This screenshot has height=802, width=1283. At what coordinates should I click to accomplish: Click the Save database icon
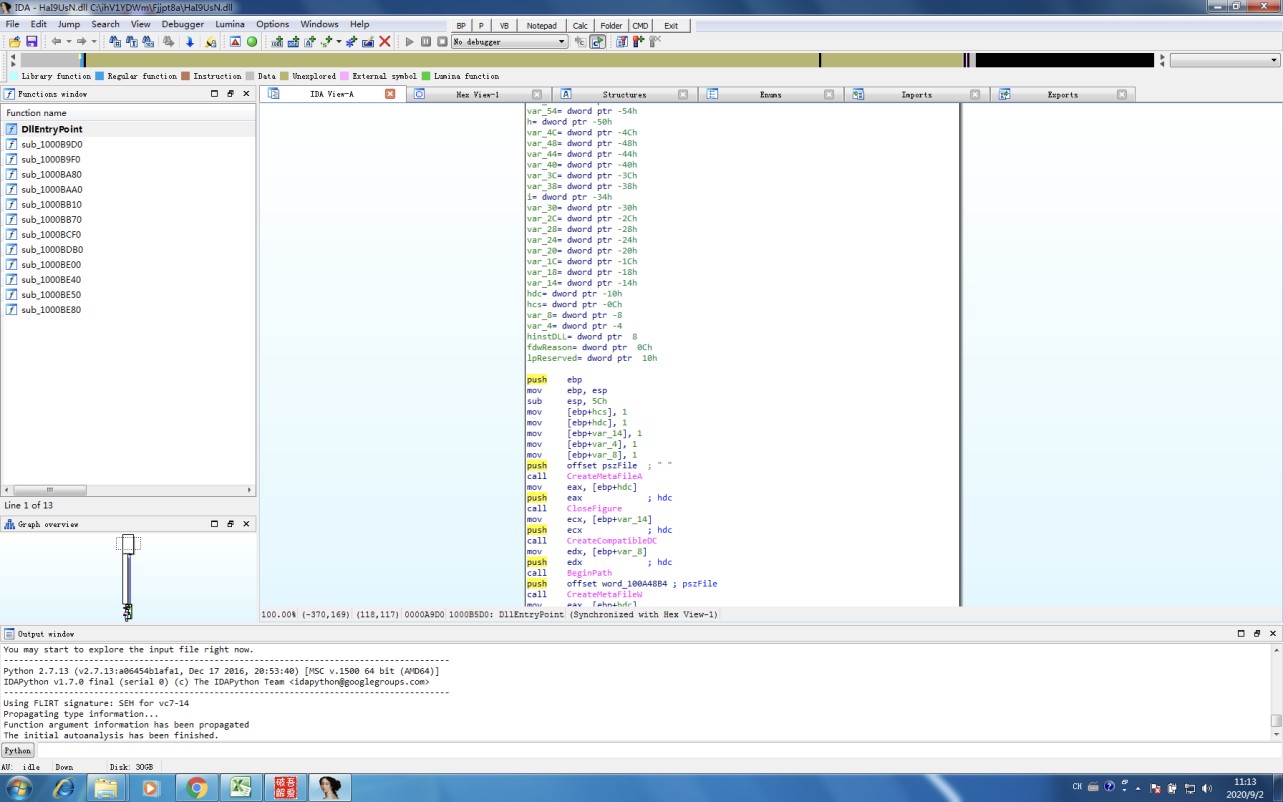coord(31,42)
